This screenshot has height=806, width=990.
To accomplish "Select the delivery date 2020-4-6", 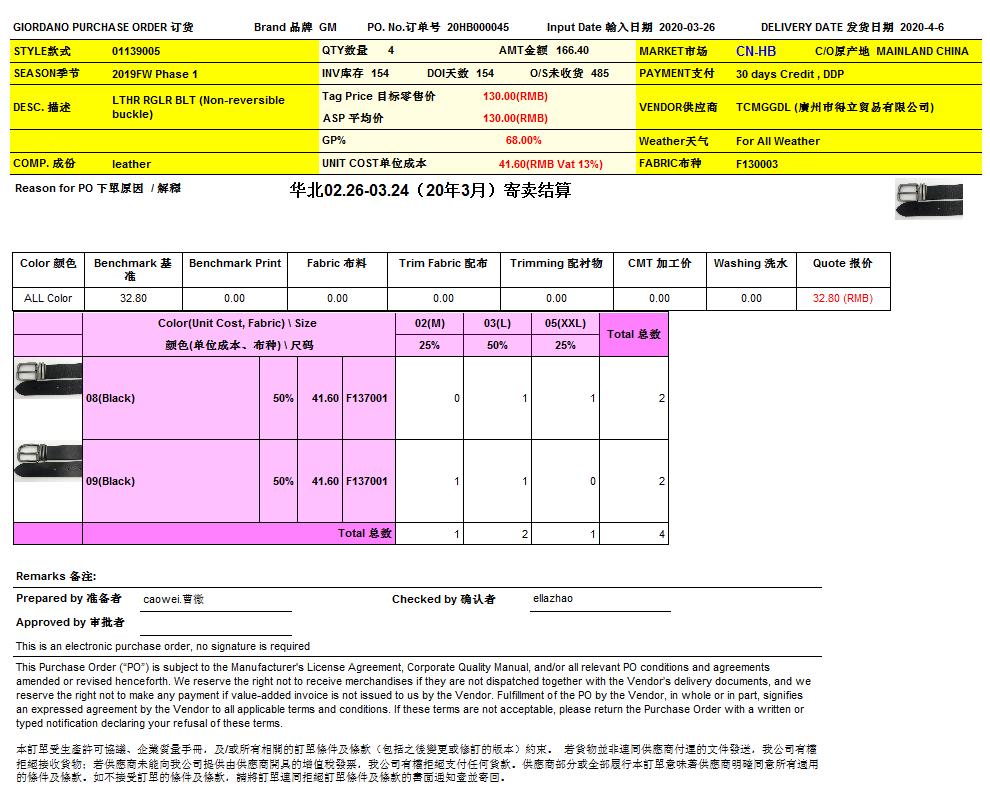I will click(x=921, y=27).
